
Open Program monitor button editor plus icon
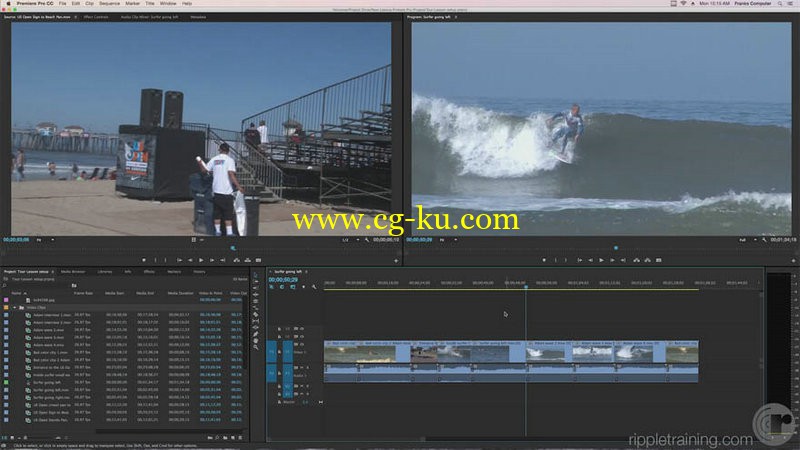pyautogui.click(x=793, y=261)
